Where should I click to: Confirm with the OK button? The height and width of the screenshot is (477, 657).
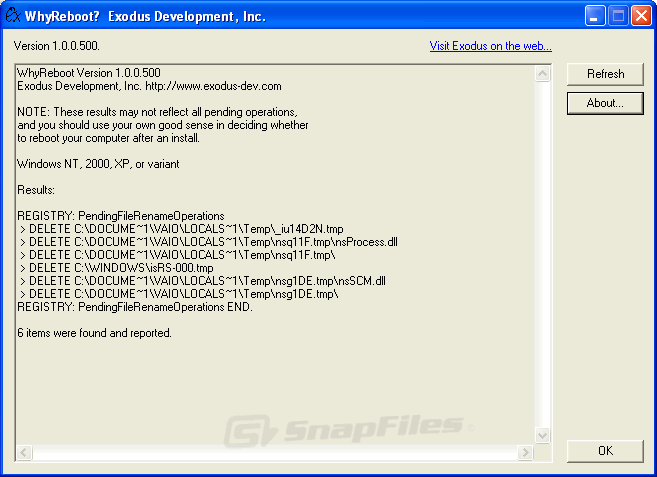(x=605, y=451)
